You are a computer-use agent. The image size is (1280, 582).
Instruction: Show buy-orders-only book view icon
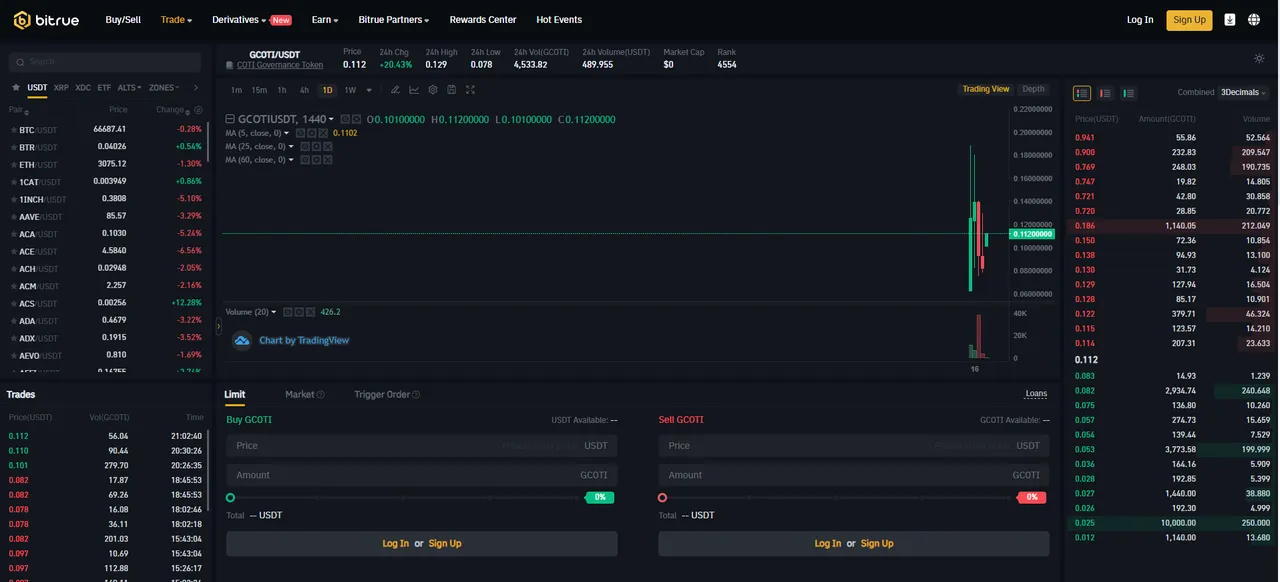click(x=1128, y=93)
